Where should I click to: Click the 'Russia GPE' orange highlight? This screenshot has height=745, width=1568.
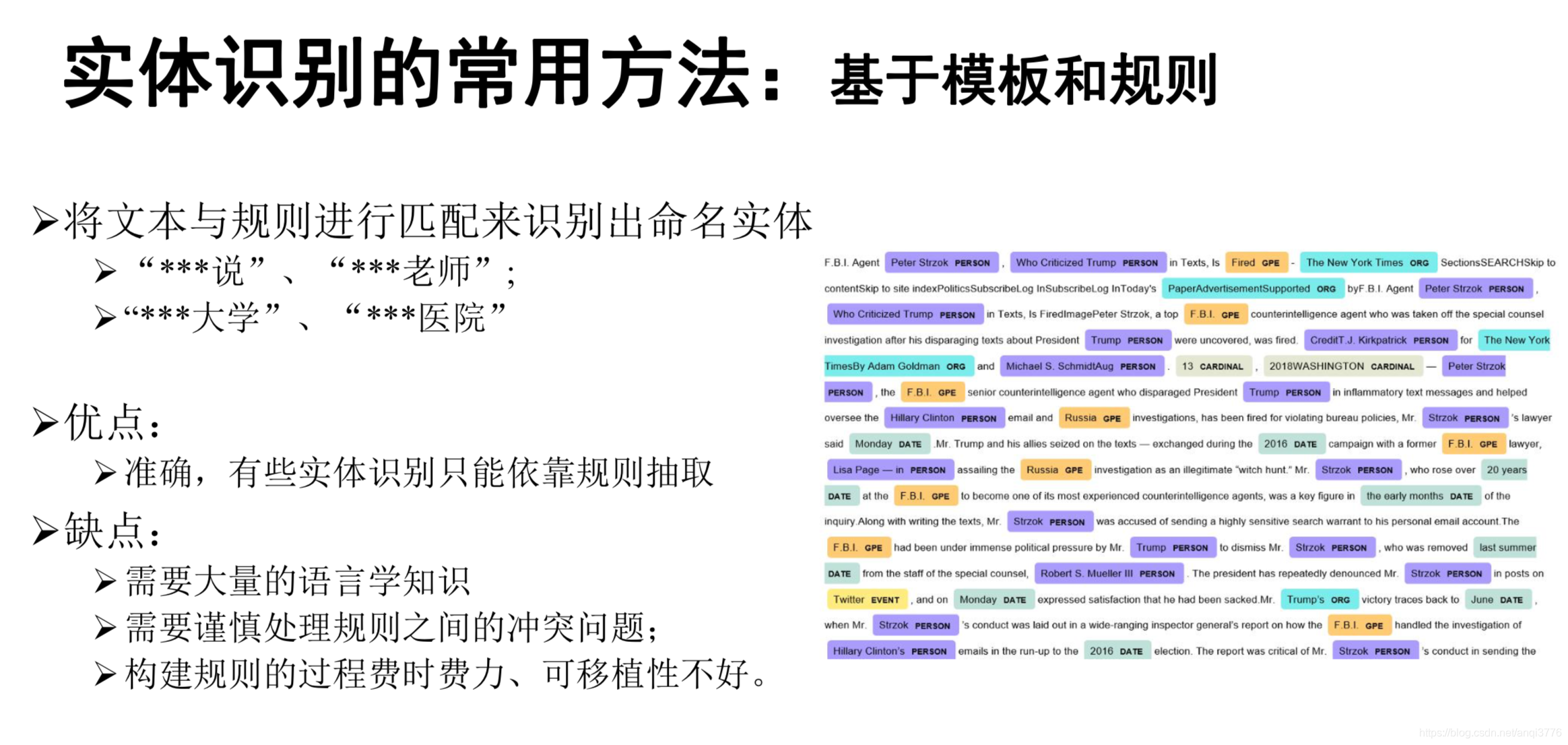click(1093, 417)
